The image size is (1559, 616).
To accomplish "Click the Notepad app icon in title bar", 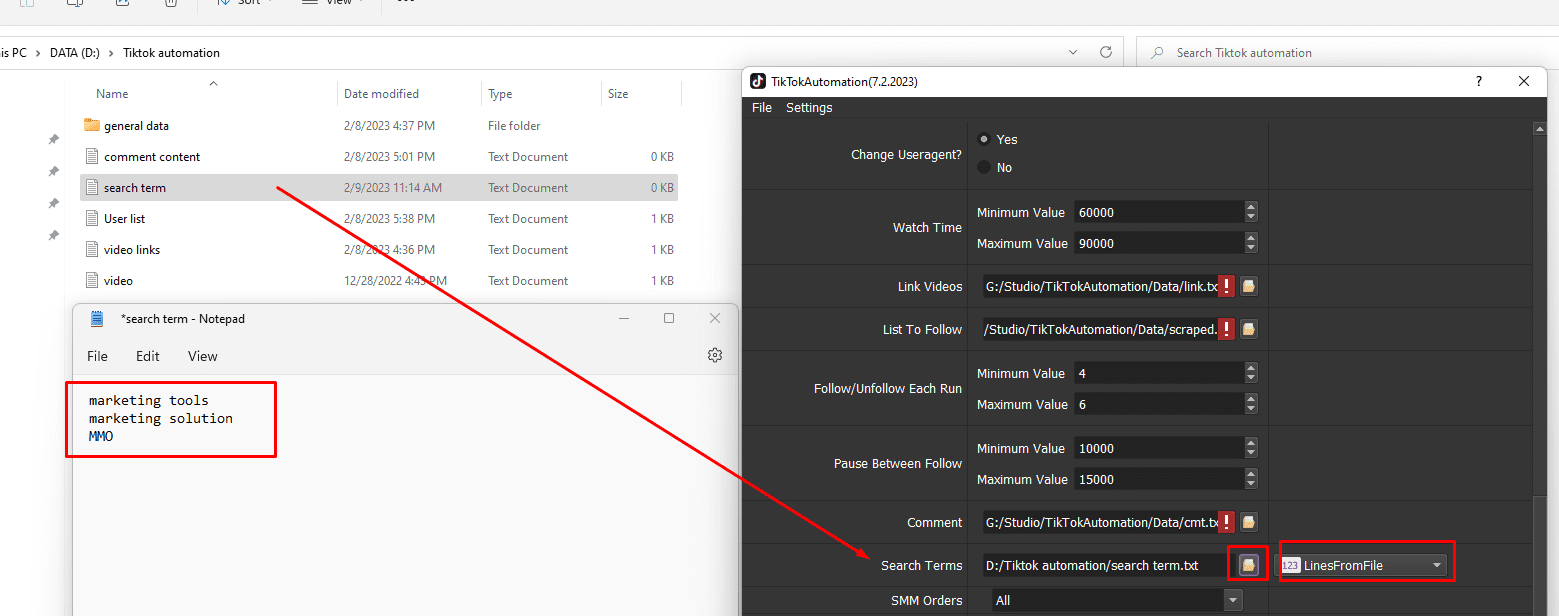I will (97, 319).
